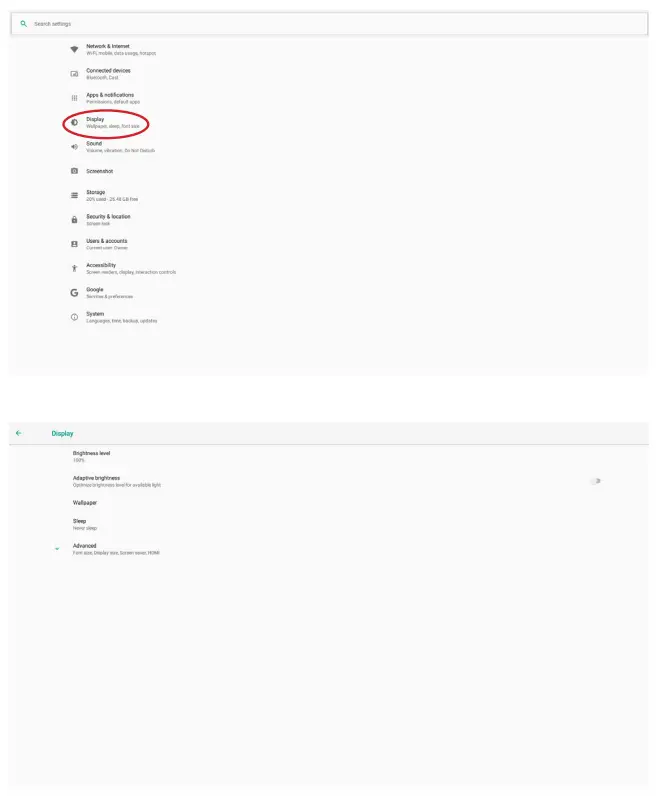Toggle the Adaptive brightness switch
This screenshot has width=656, height=796.
point(595,481)
